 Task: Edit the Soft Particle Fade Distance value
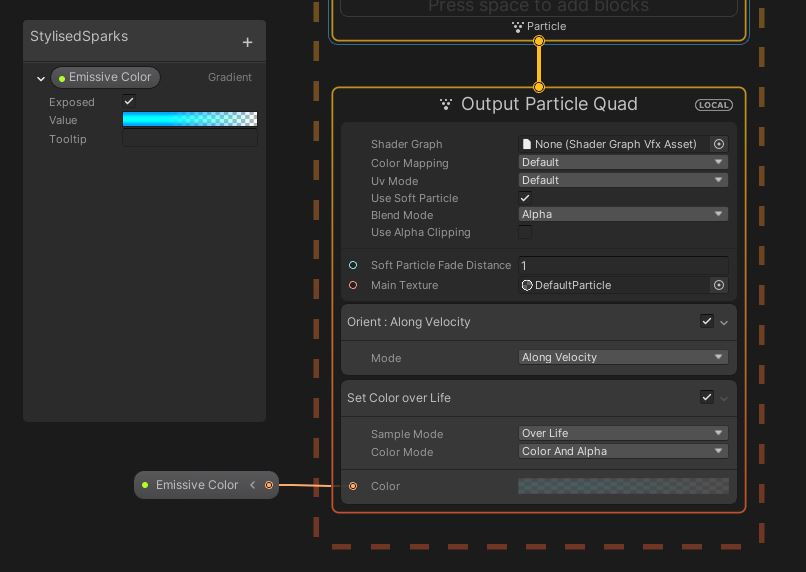click(x=623, y=265)
